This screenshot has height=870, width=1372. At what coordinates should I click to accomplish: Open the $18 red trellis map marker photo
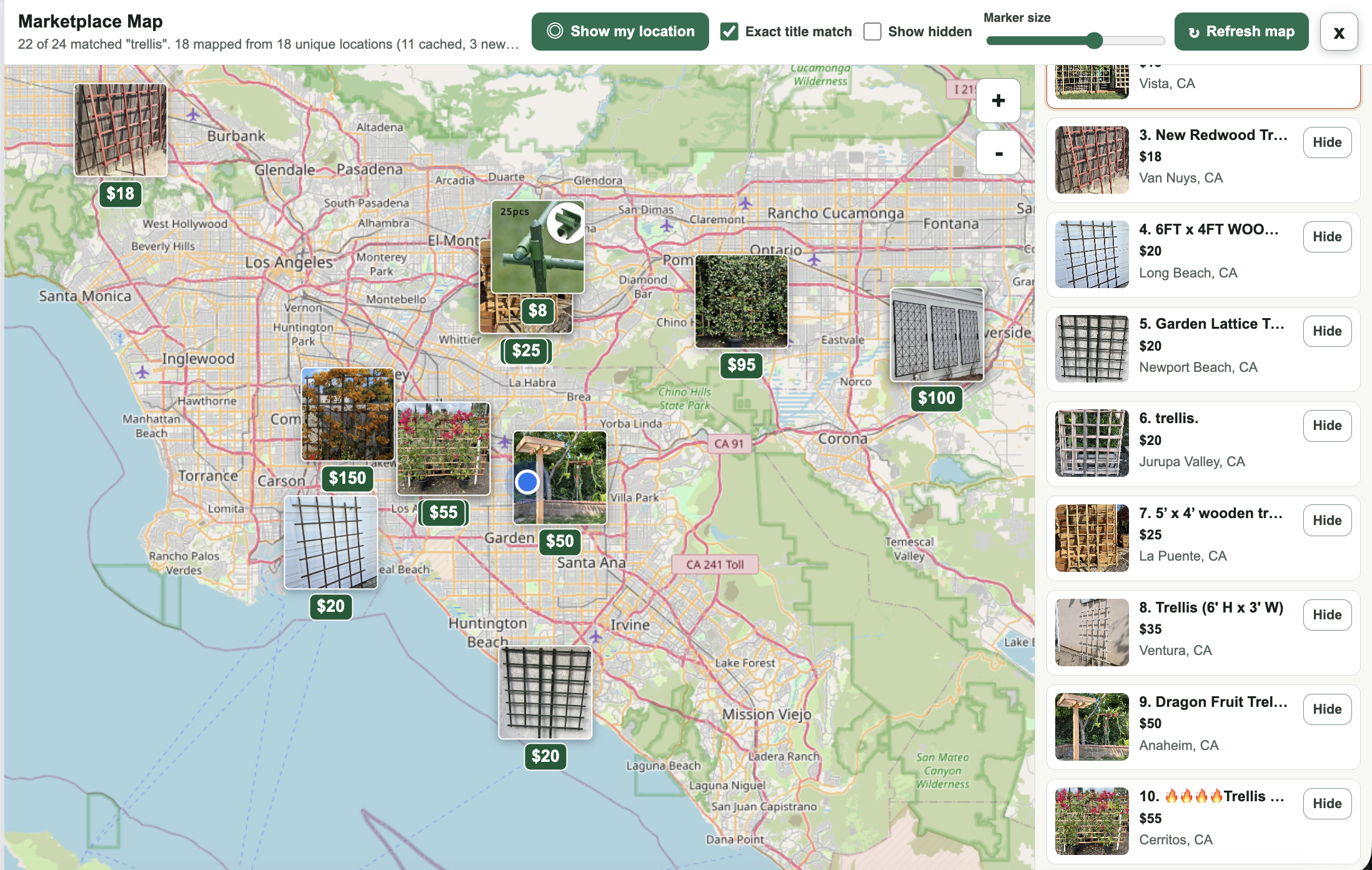(x=121, y=130)
